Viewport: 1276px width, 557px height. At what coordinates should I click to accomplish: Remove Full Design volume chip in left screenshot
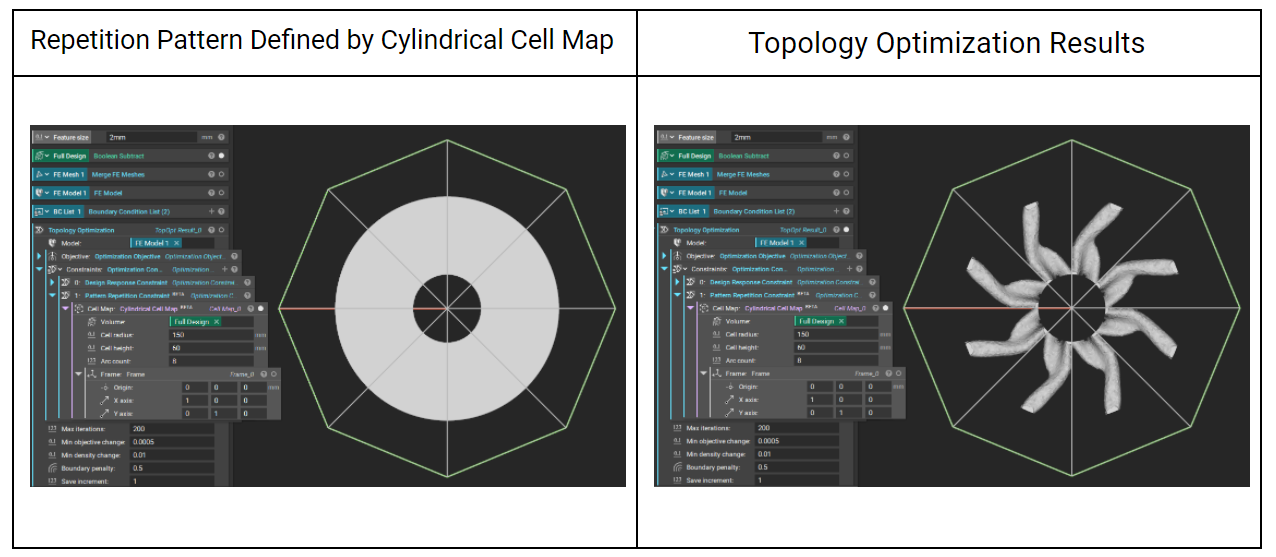pos(216,322)
